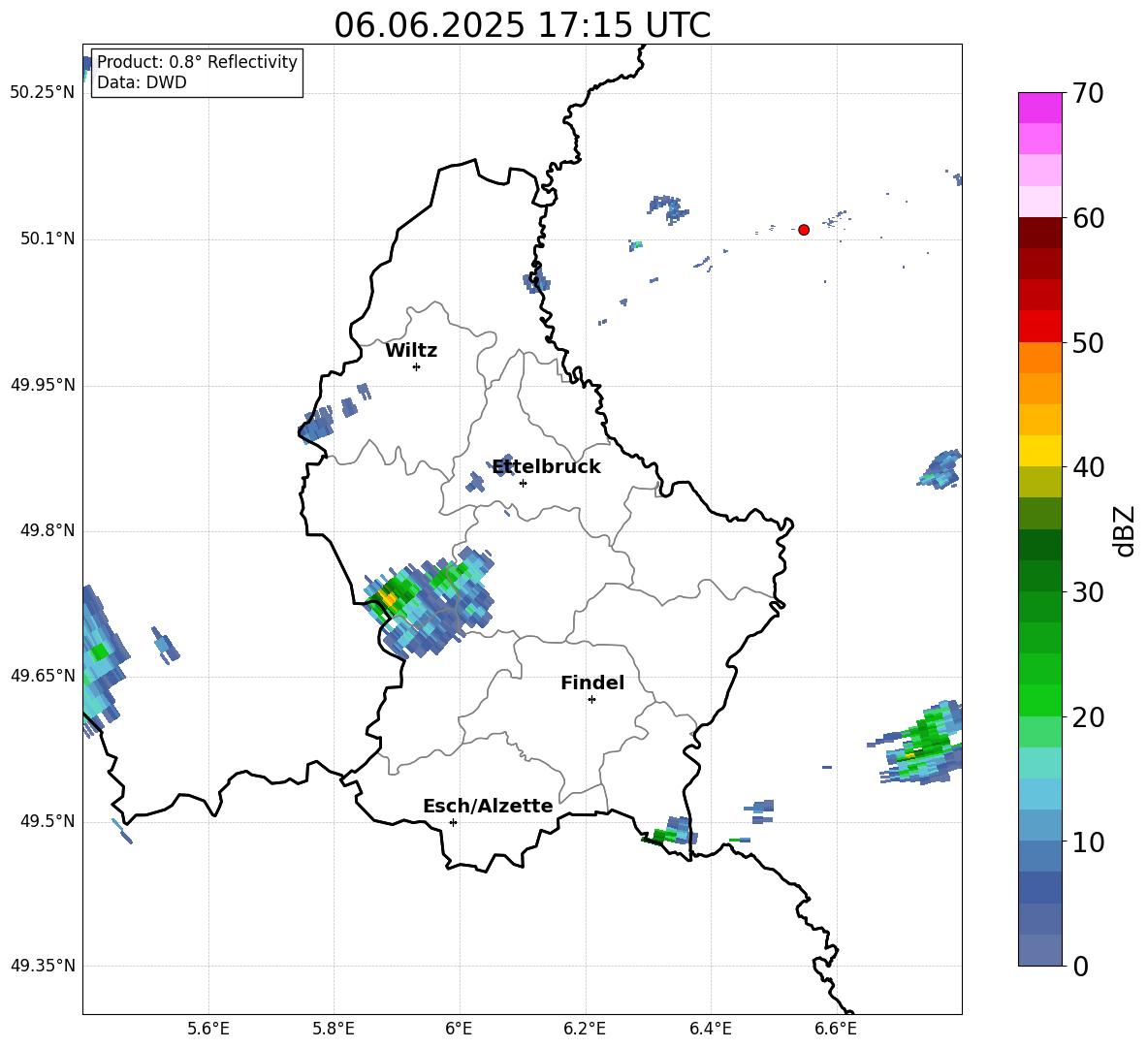
Task: Click the Esch/Alzette station cross marker
Action: pos(453,822)
